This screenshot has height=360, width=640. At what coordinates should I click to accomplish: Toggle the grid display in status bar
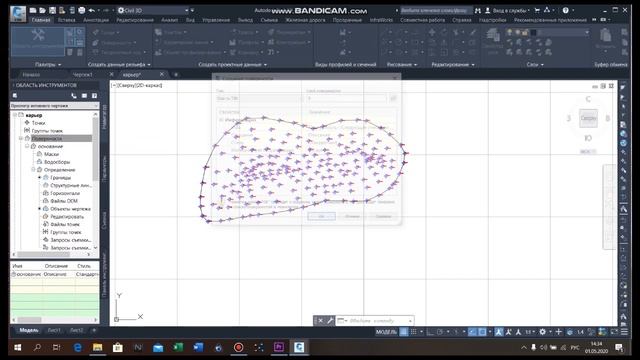click(x=404, y=332)
